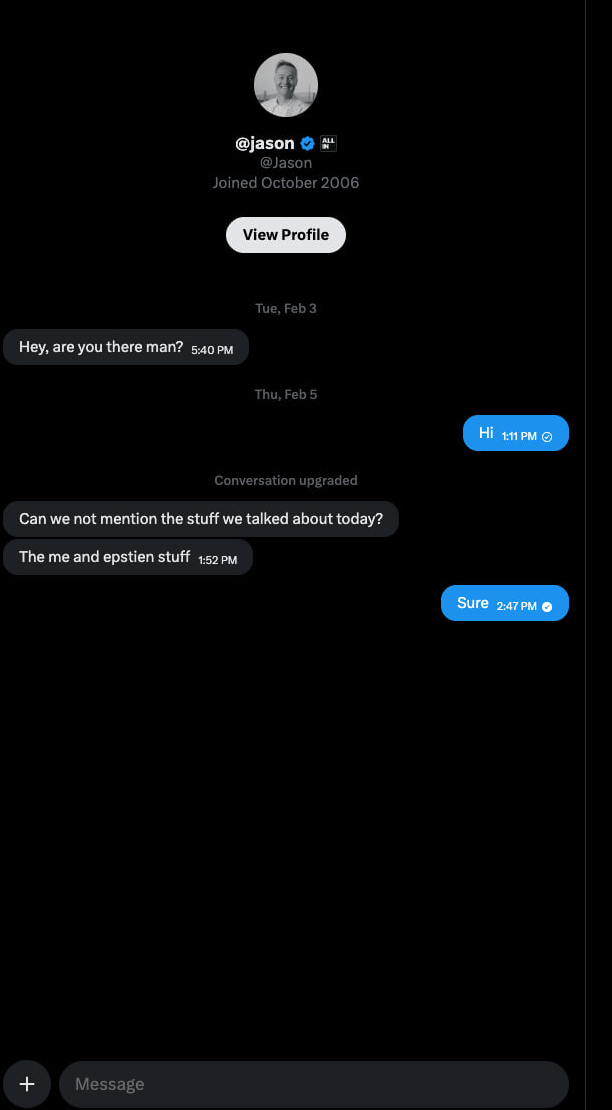Open the plus attachment menu
Viewport: 612px width, 1110px height.
(27, 1084)
